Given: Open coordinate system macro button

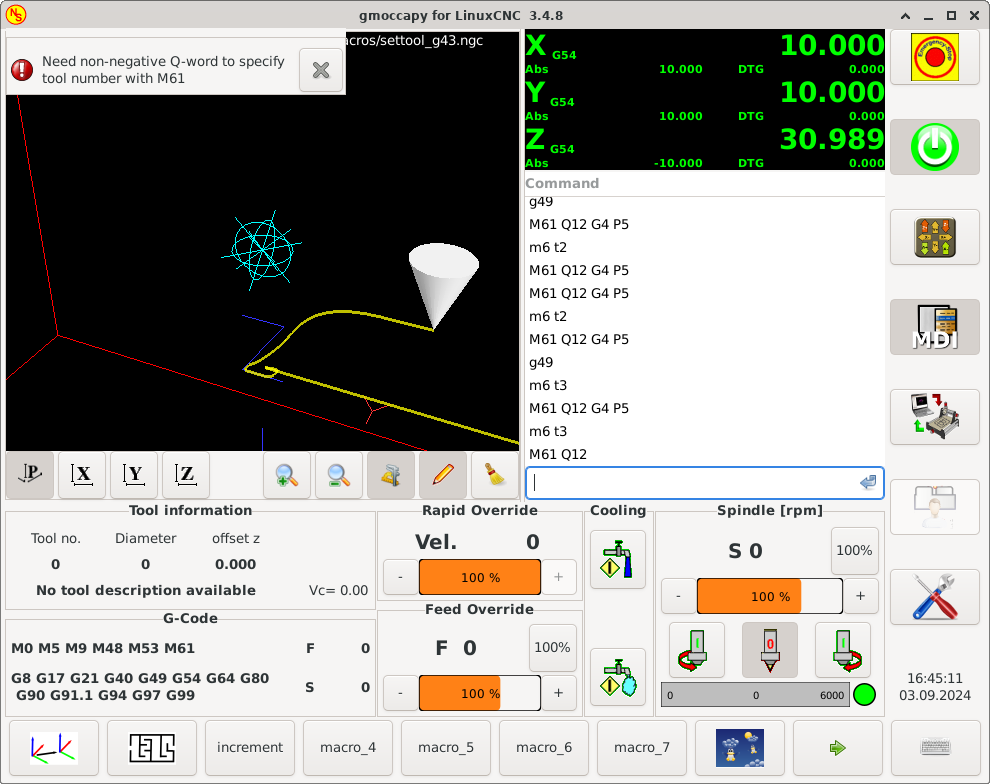Looking at the screenshot, I should tap(54, 748).
